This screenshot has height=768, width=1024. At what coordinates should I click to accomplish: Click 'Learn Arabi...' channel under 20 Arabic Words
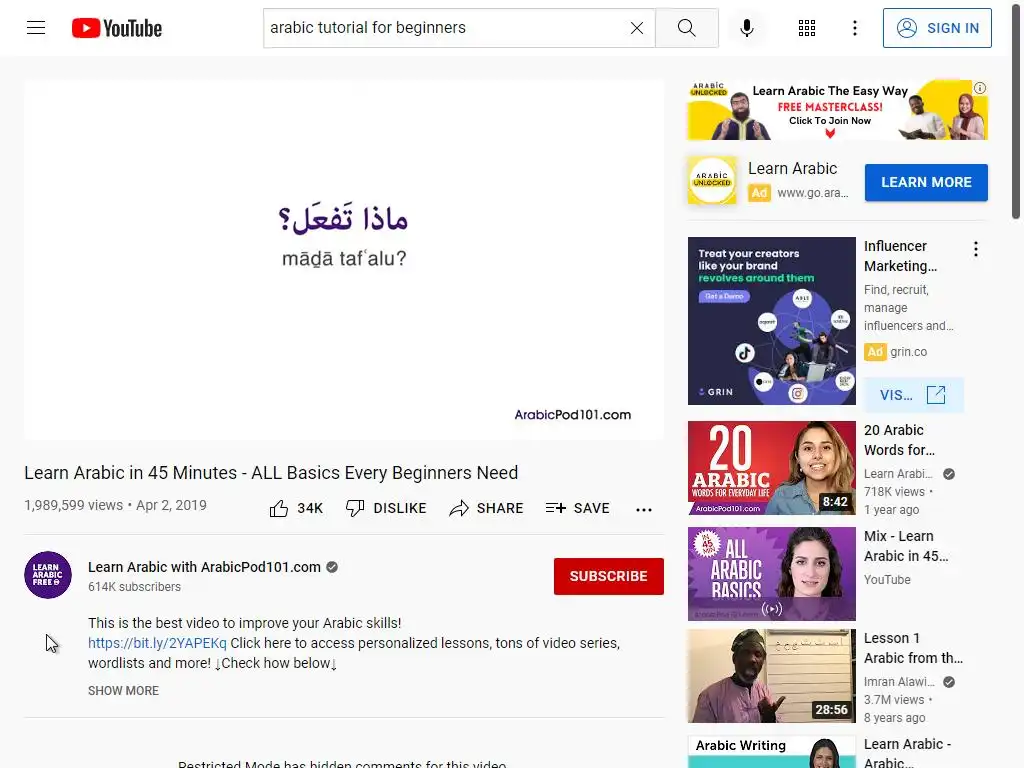point(898,474)
